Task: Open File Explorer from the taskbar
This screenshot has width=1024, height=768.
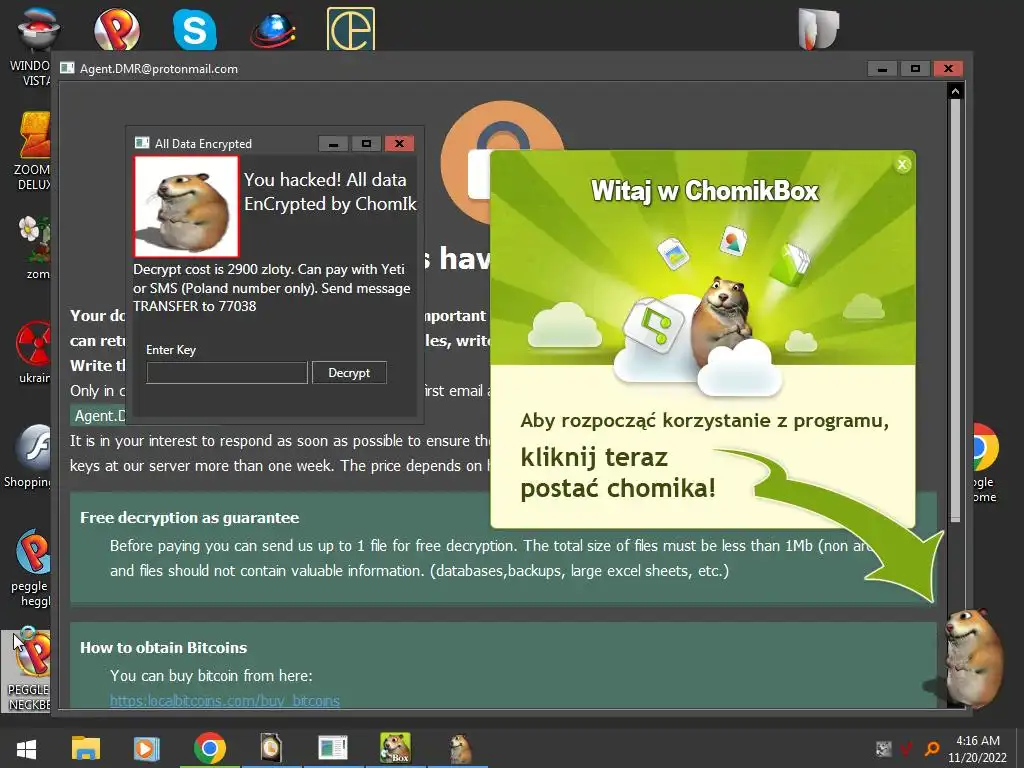Action: point(86,749)
